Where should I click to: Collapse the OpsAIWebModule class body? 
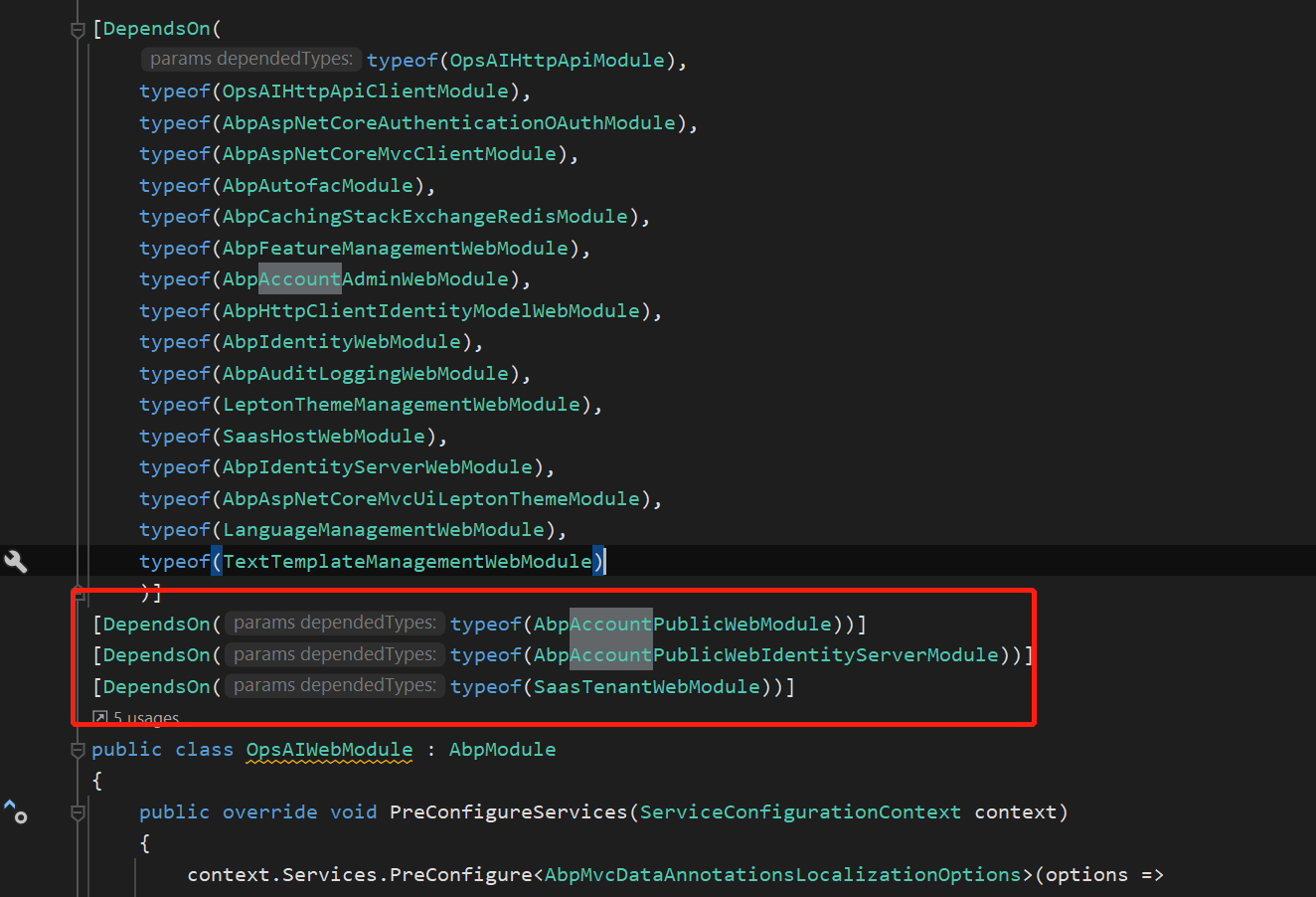pos(79,750)
